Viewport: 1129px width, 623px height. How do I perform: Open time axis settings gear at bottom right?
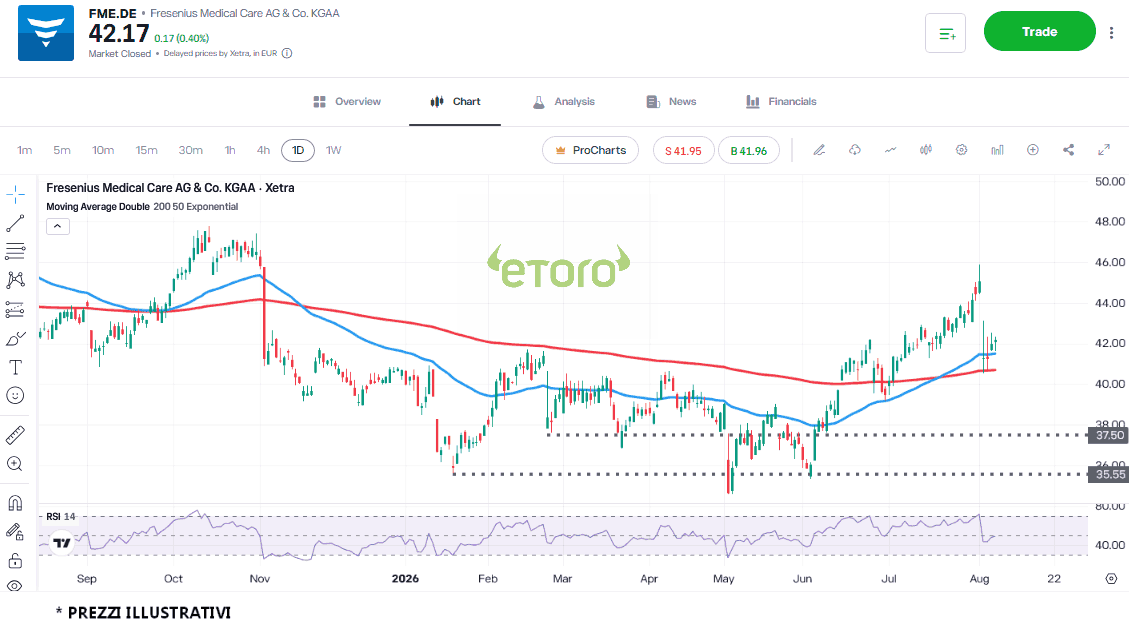tap(1111, 578)
